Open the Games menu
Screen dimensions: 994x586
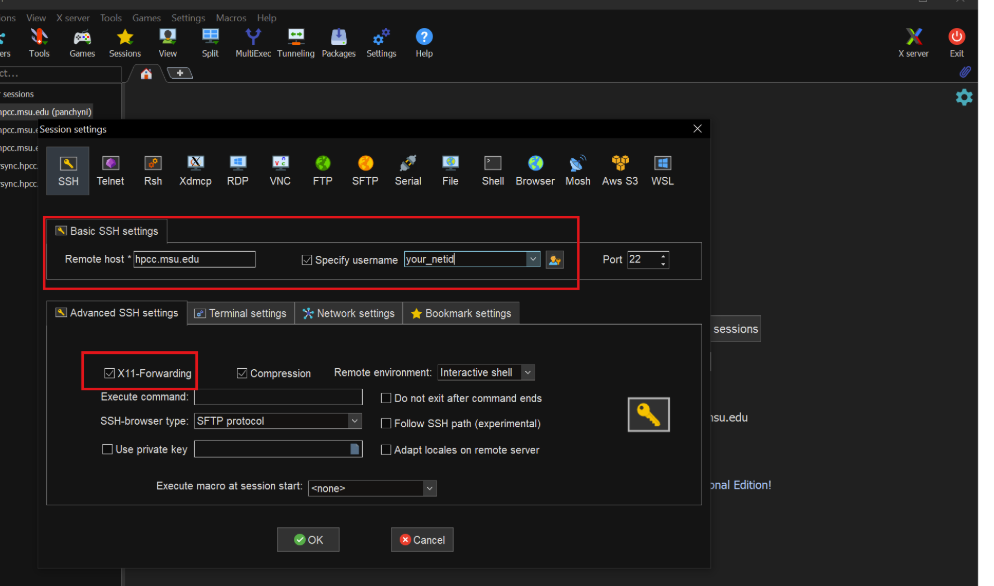tap(146, 18)
